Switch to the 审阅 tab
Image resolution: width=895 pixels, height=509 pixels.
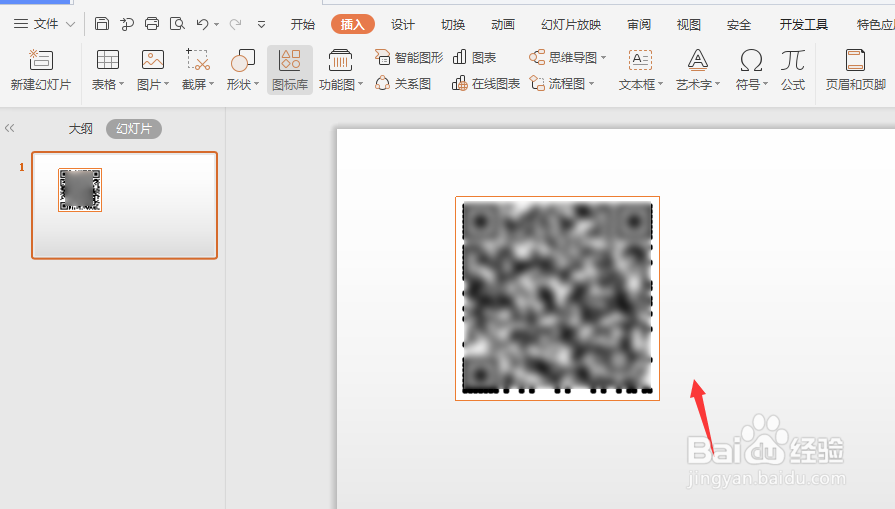[x=639, y=25]
